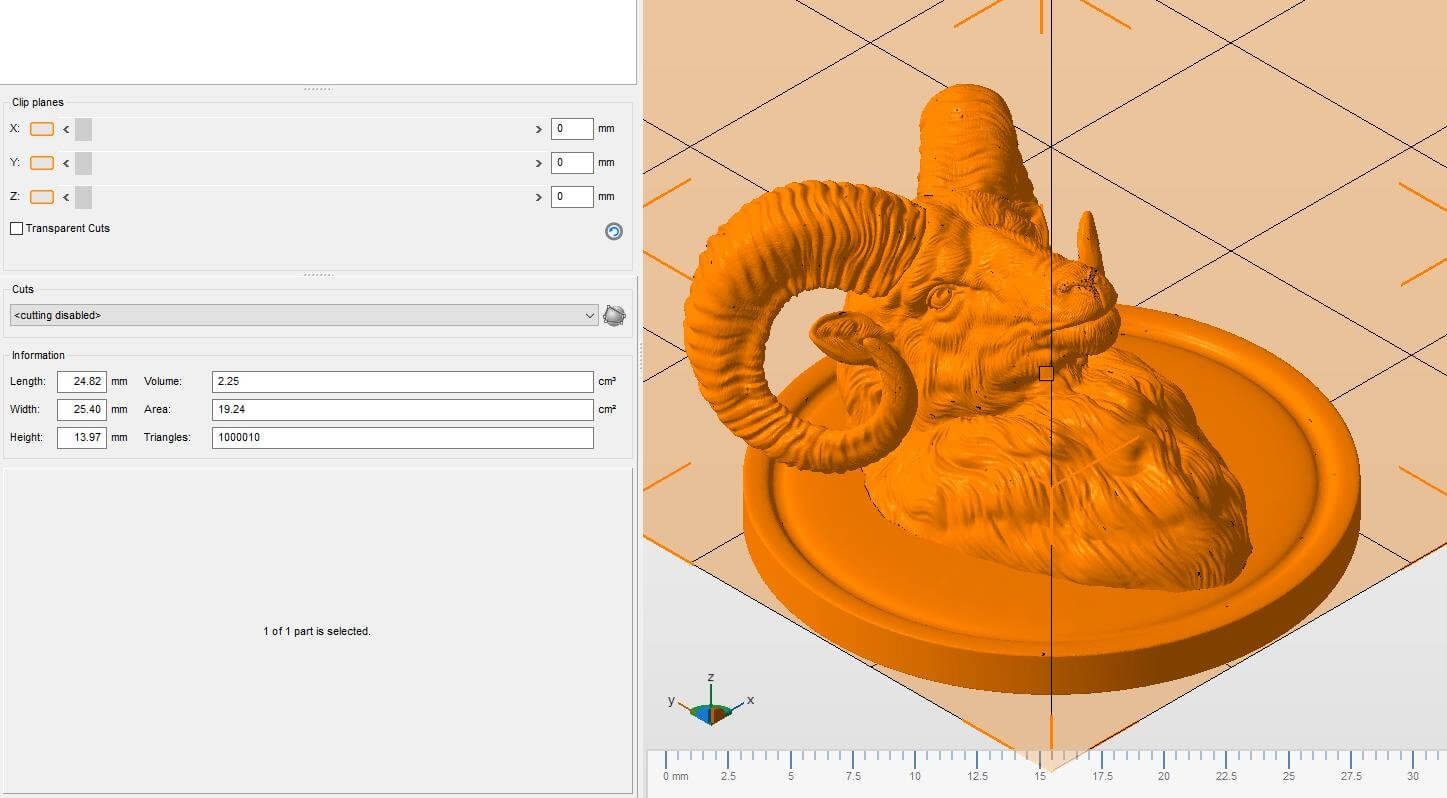The image size is (1447, 798).
Task: Click the X clip plane mm input field
Action: click(x=572, y=129)
